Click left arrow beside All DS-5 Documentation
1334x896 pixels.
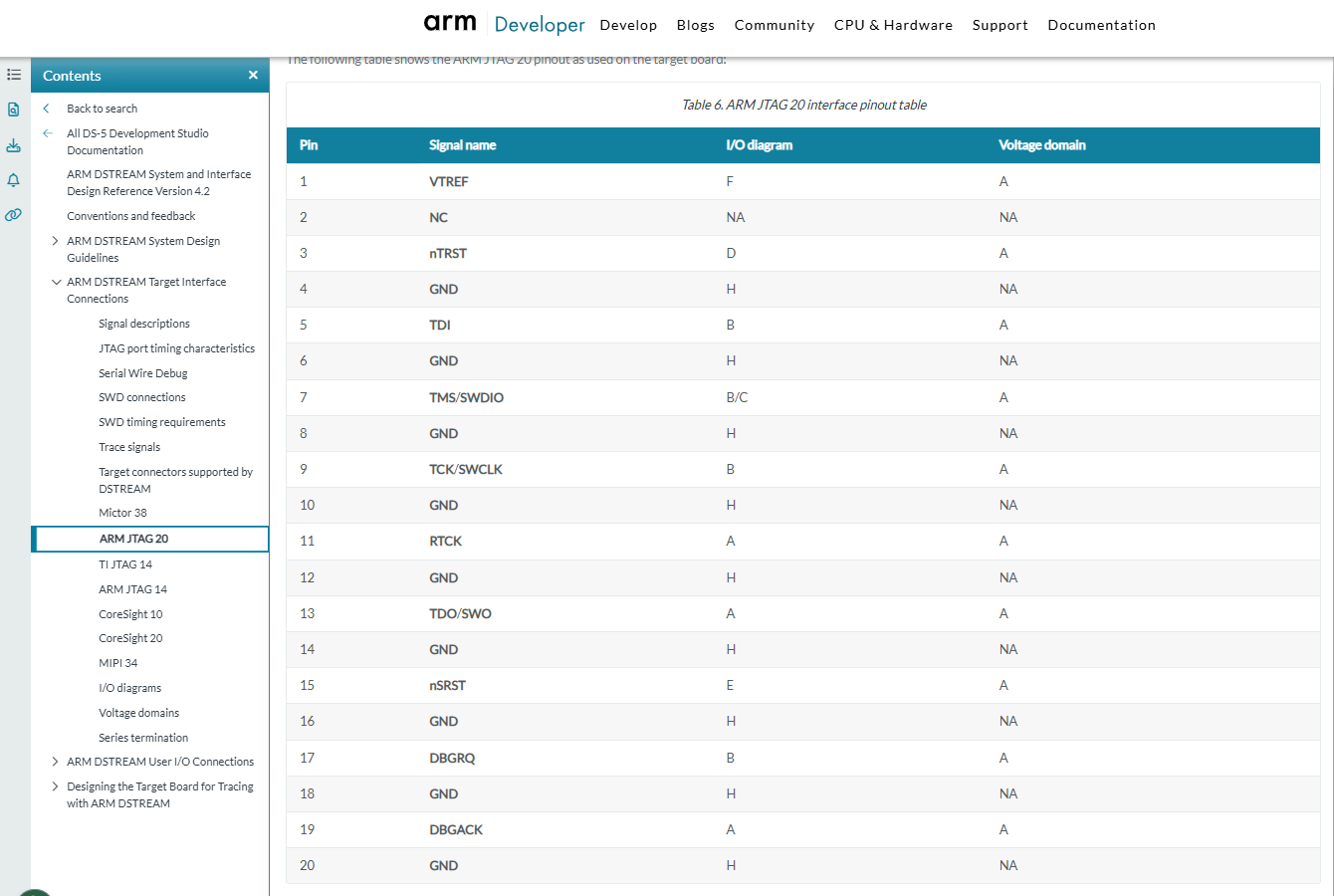[48, 133]
